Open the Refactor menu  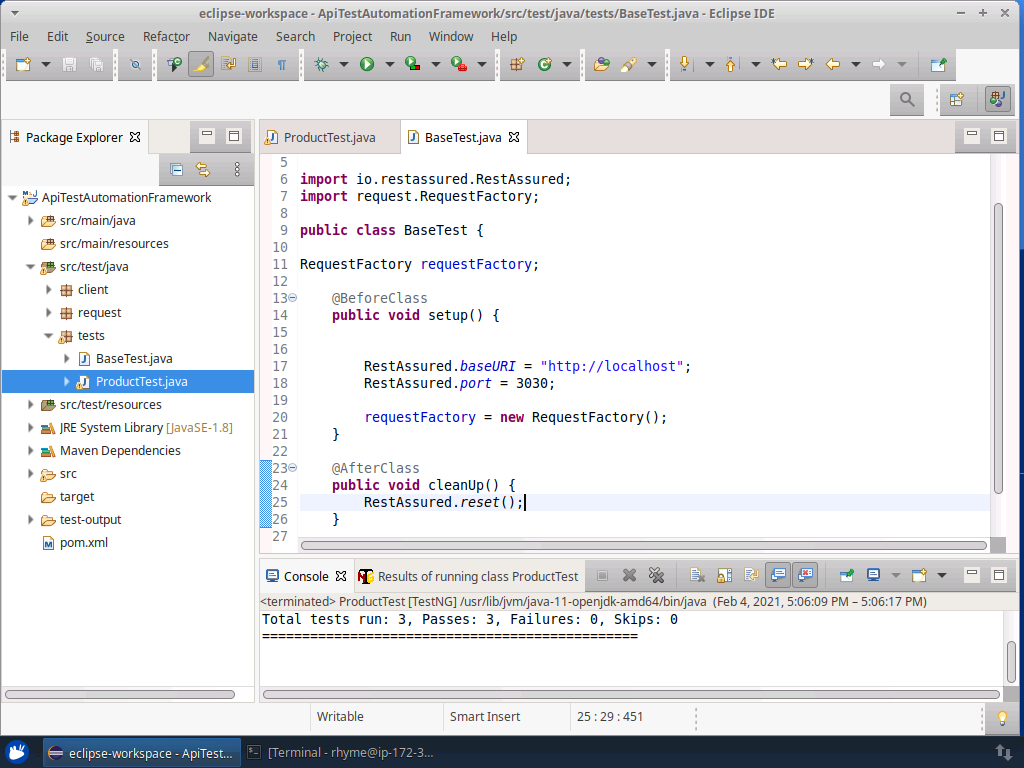(166, 36)
